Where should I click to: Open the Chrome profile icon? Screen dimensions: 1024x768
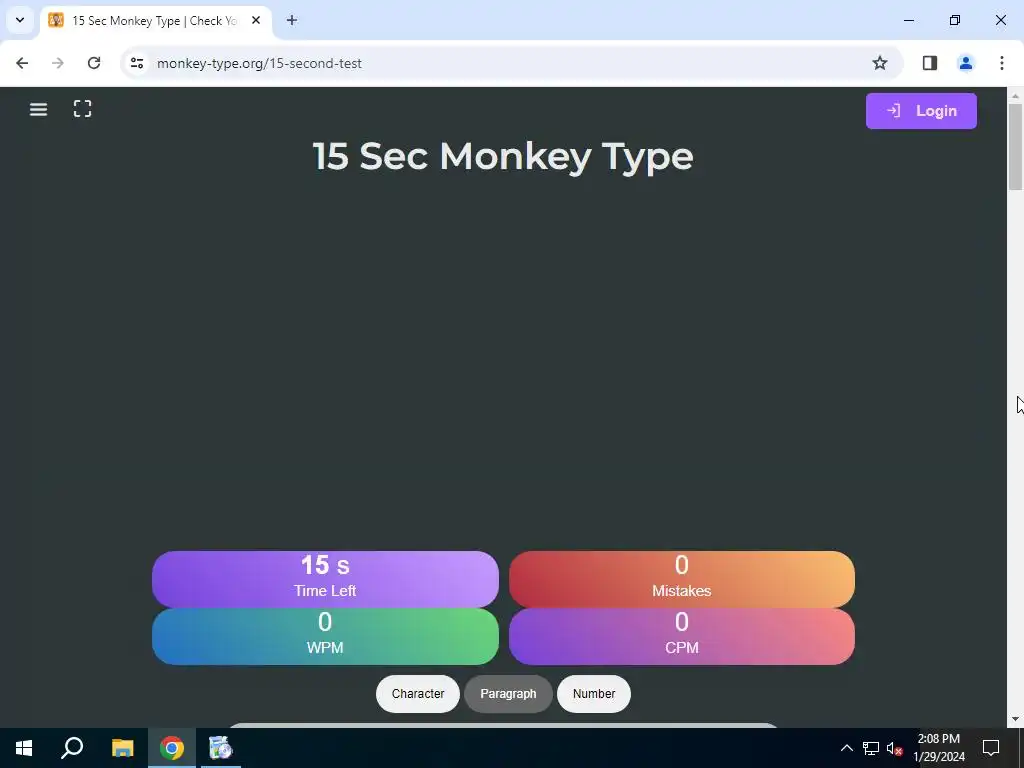click(966, 63)
